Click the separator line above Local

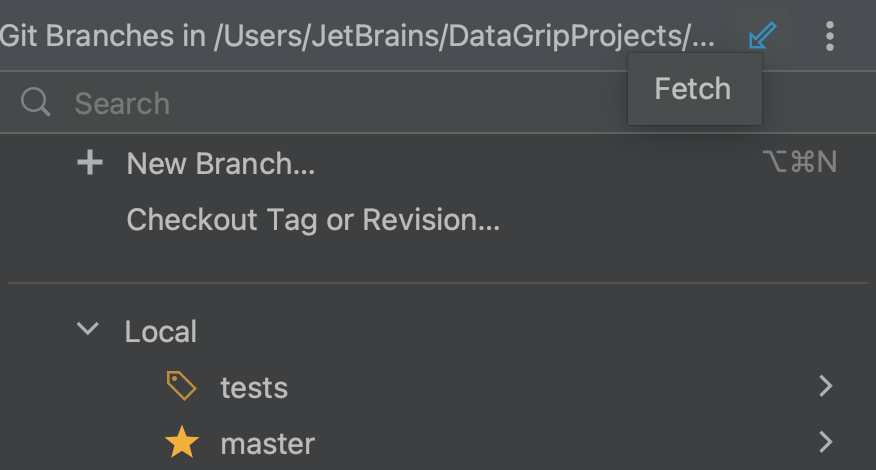tap(438, 283)
